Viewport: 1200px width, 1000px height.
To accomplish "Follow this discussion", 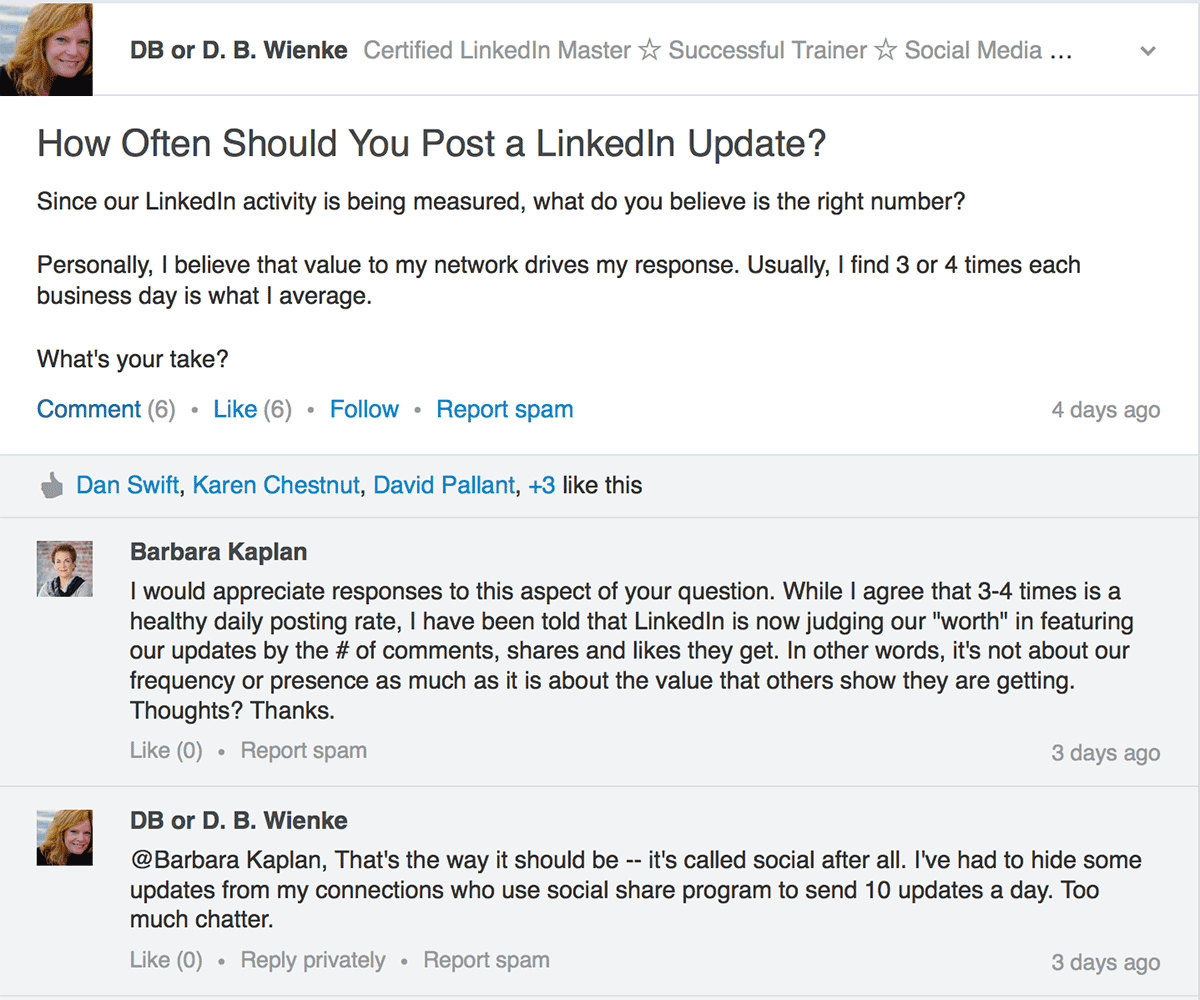I will (x=364, y=409).
